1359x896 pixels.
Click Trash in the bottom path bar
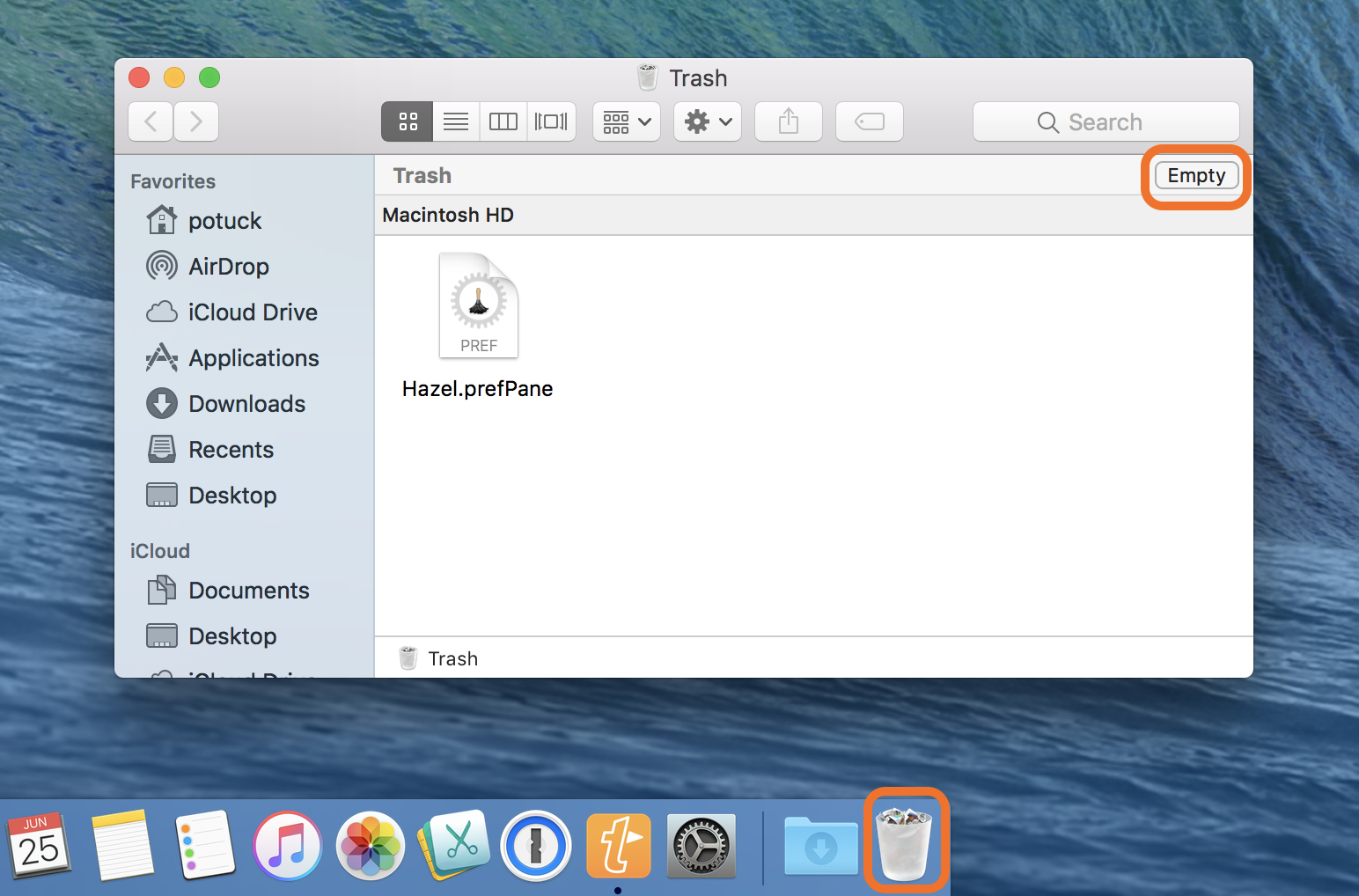pyautogui.click(x=452, y=659)
